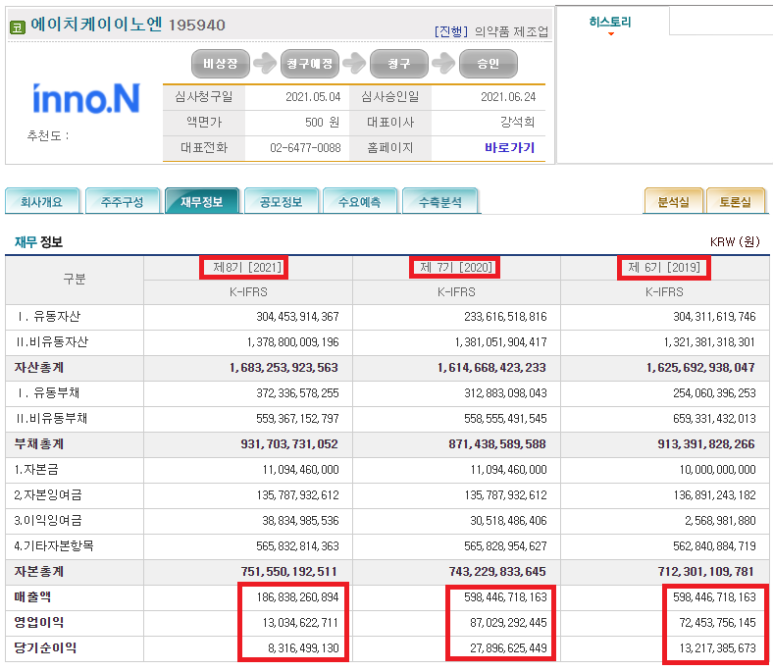Image resolution: width=773 pixels, height=671 pixels.
Task: Click the 2021 매출액 value 186,838,260,894
Action: (298, 597)
